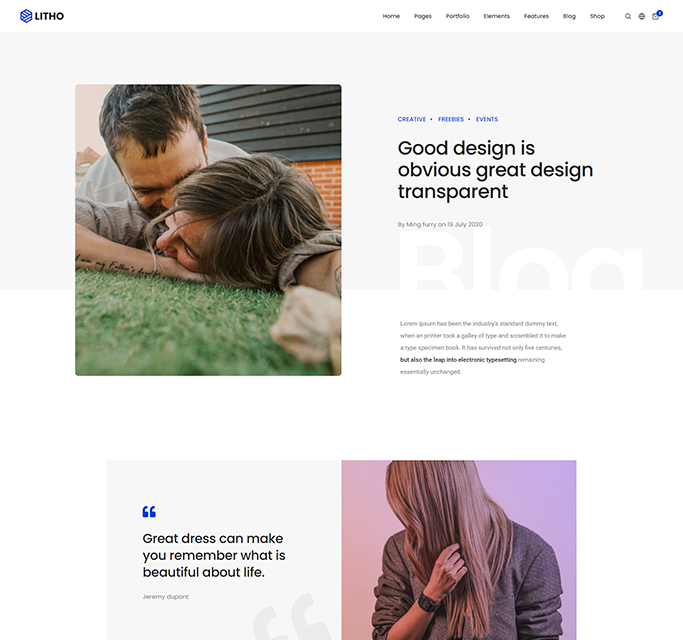Viewport: 683px width, 640px height.
Task: Open the Shop menu in navigation
Action: click(597, 16)
